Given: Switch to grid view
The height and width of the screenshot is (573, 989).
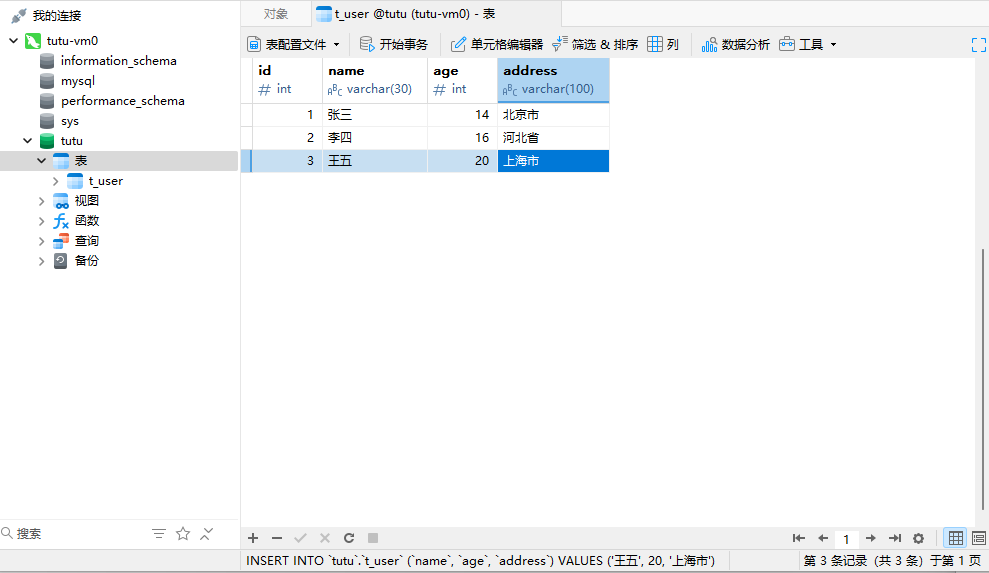Looking at the screenshot, I should pos(956,538).
